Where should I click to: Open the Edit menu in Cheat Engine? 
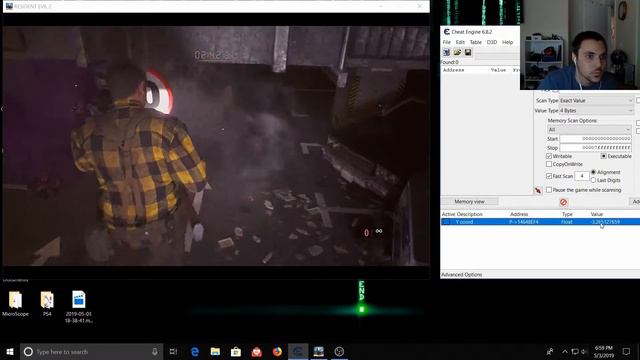[460, 42]
